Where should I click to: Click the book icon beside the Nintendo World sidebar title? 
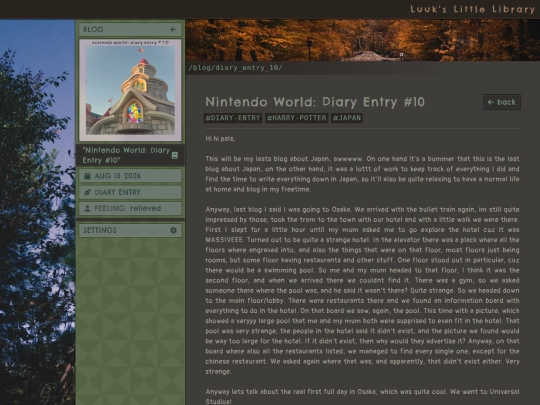(x=175, y=155)
